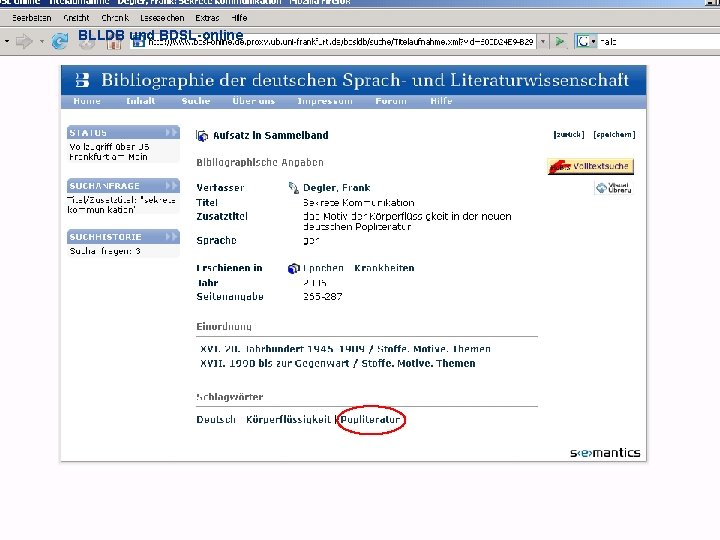This screenshot has width=720, height=540.
Task: Open classification XVI. 20. Jahrhundert link
Action: [x=345, y=349]
